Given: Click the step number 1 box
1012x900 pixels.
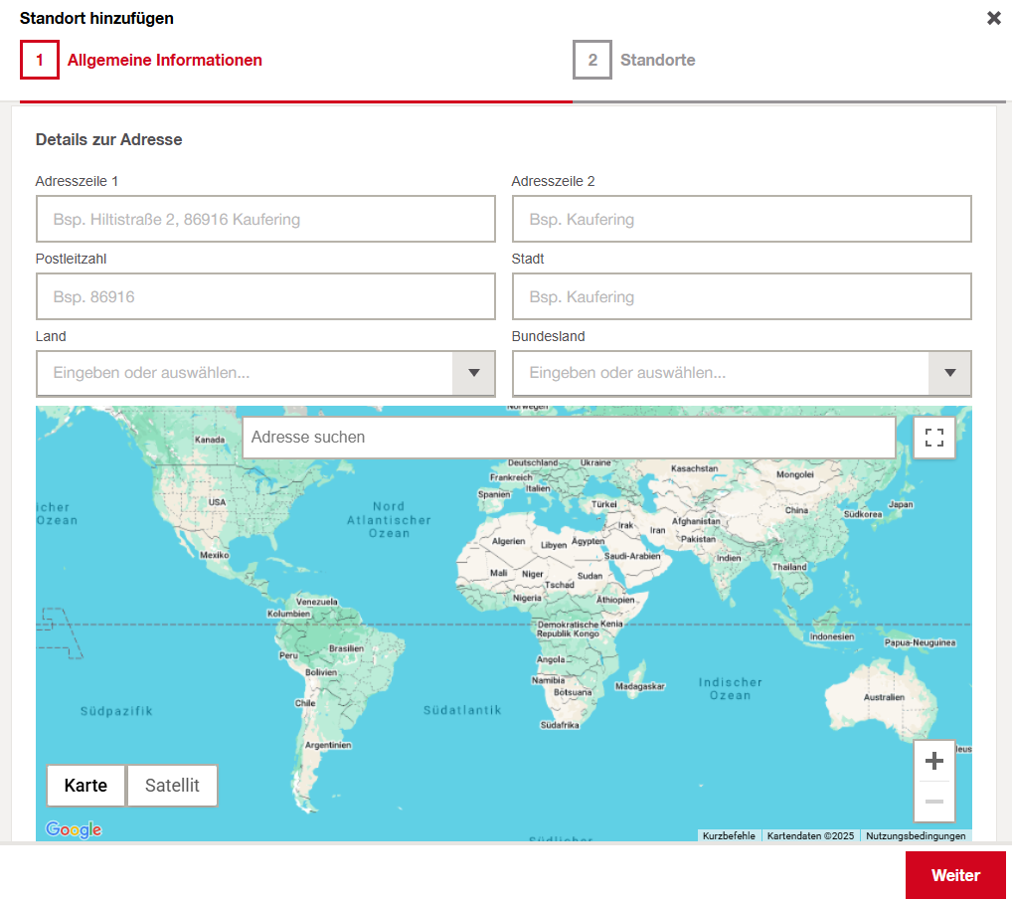Looking at the screenshot, I should (39, 60).
